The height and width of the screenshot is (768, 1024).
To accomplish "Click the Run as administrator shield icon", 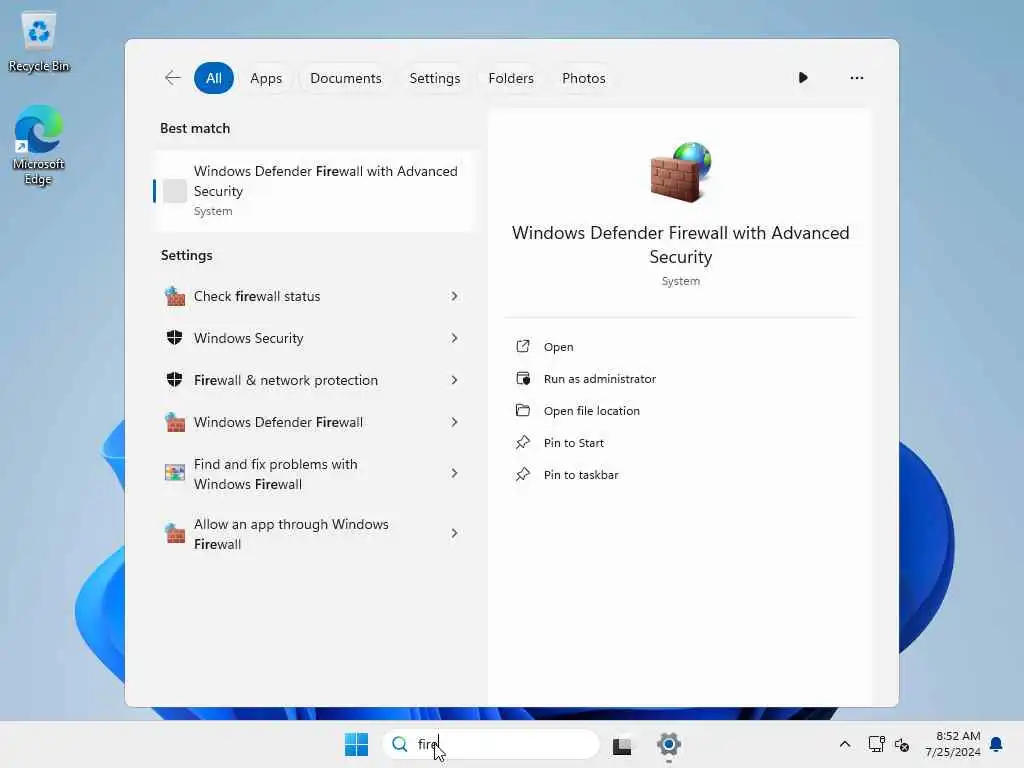I will [522, 378].
